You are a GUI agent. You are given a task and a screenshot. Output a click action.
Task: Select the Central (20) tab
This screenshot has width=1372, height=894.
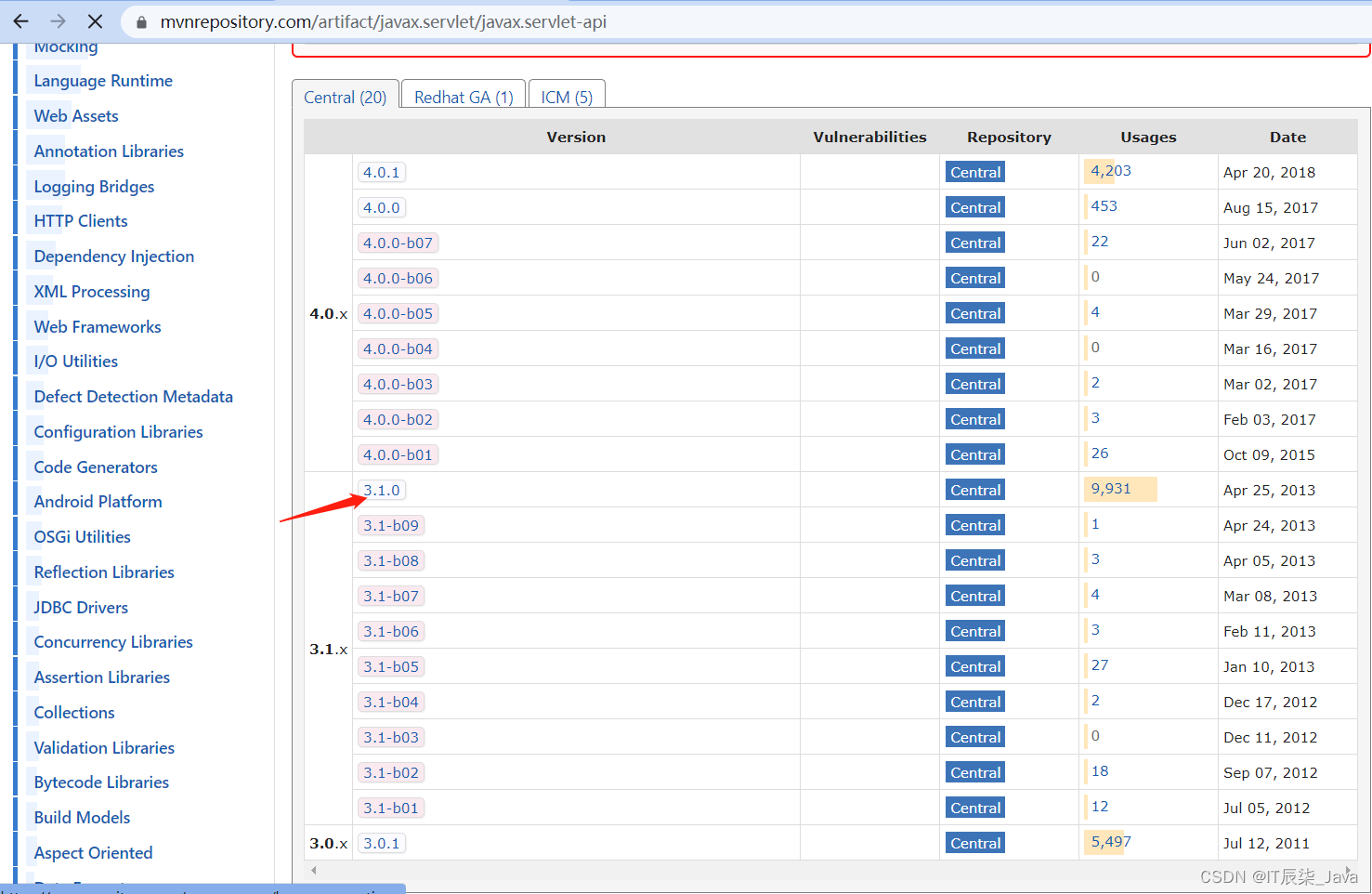pos(346,96)
